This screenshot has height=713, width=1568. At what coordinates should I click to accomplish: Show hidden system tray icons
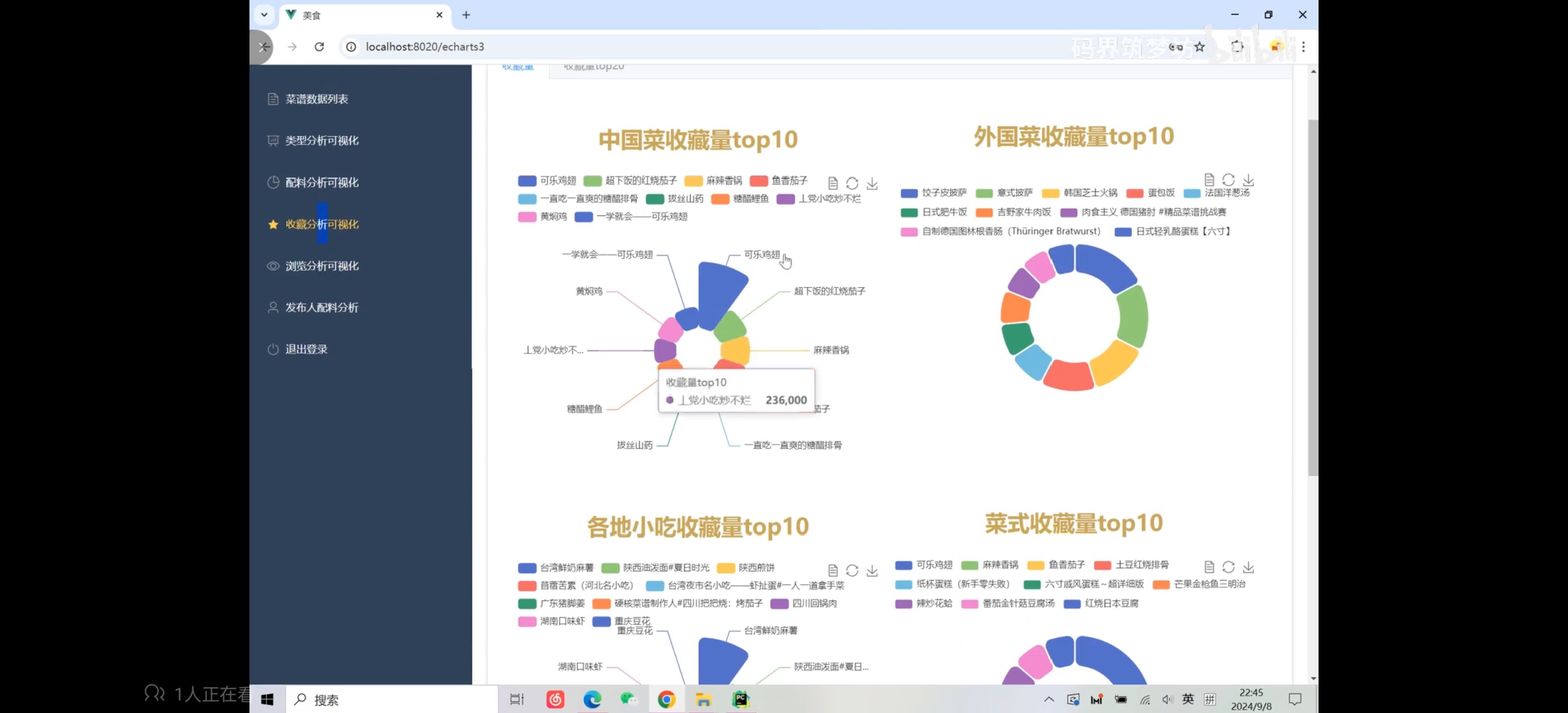click(1049, 699)
